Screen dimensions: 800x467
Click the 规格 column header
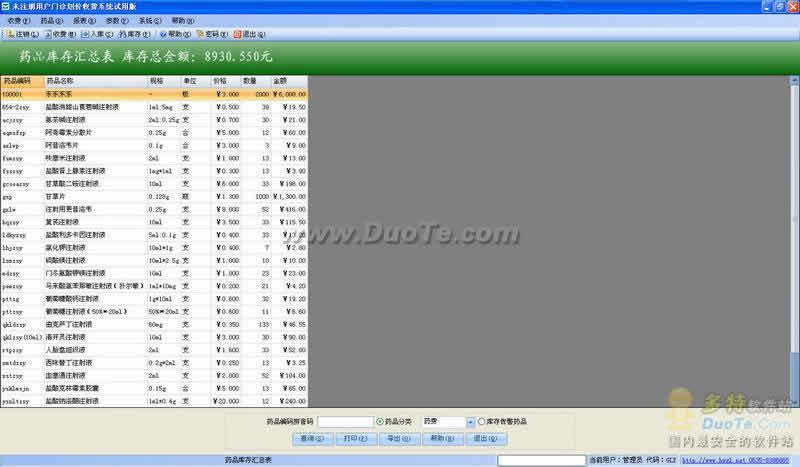coord(164,81)
